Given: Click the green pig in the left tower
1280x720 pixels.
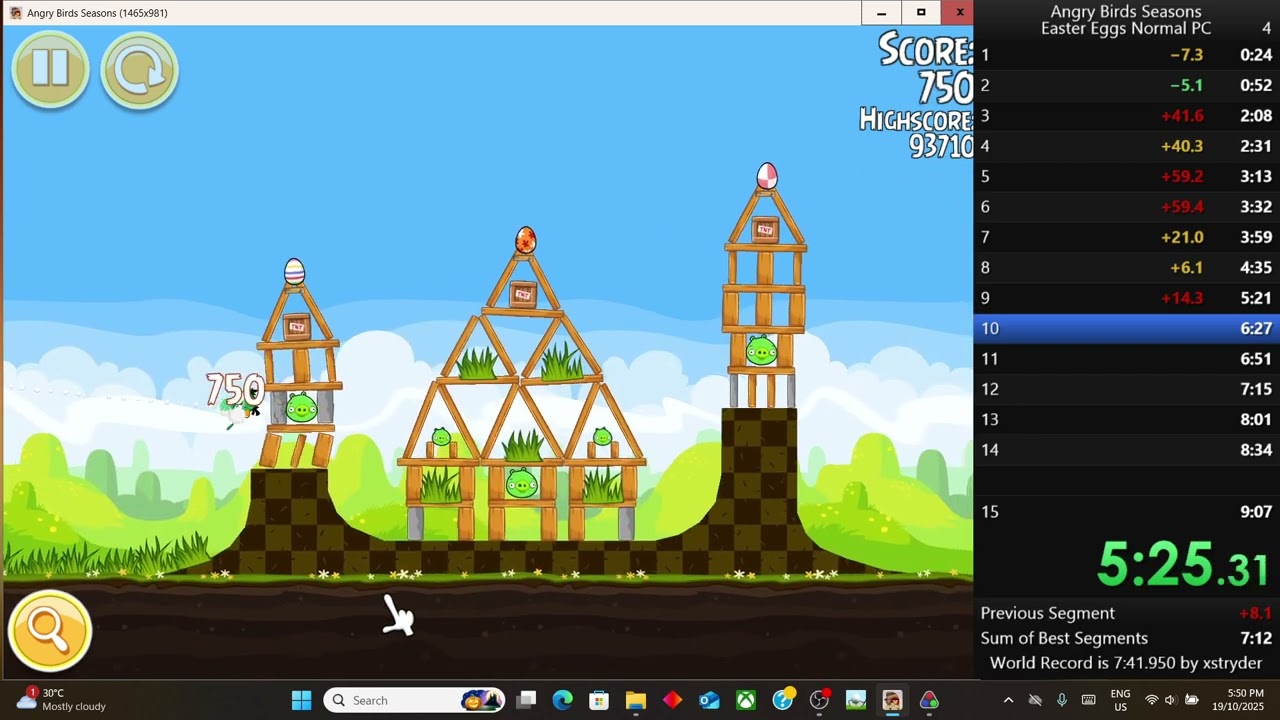Looking at the screenshot, I should [301, 408].
